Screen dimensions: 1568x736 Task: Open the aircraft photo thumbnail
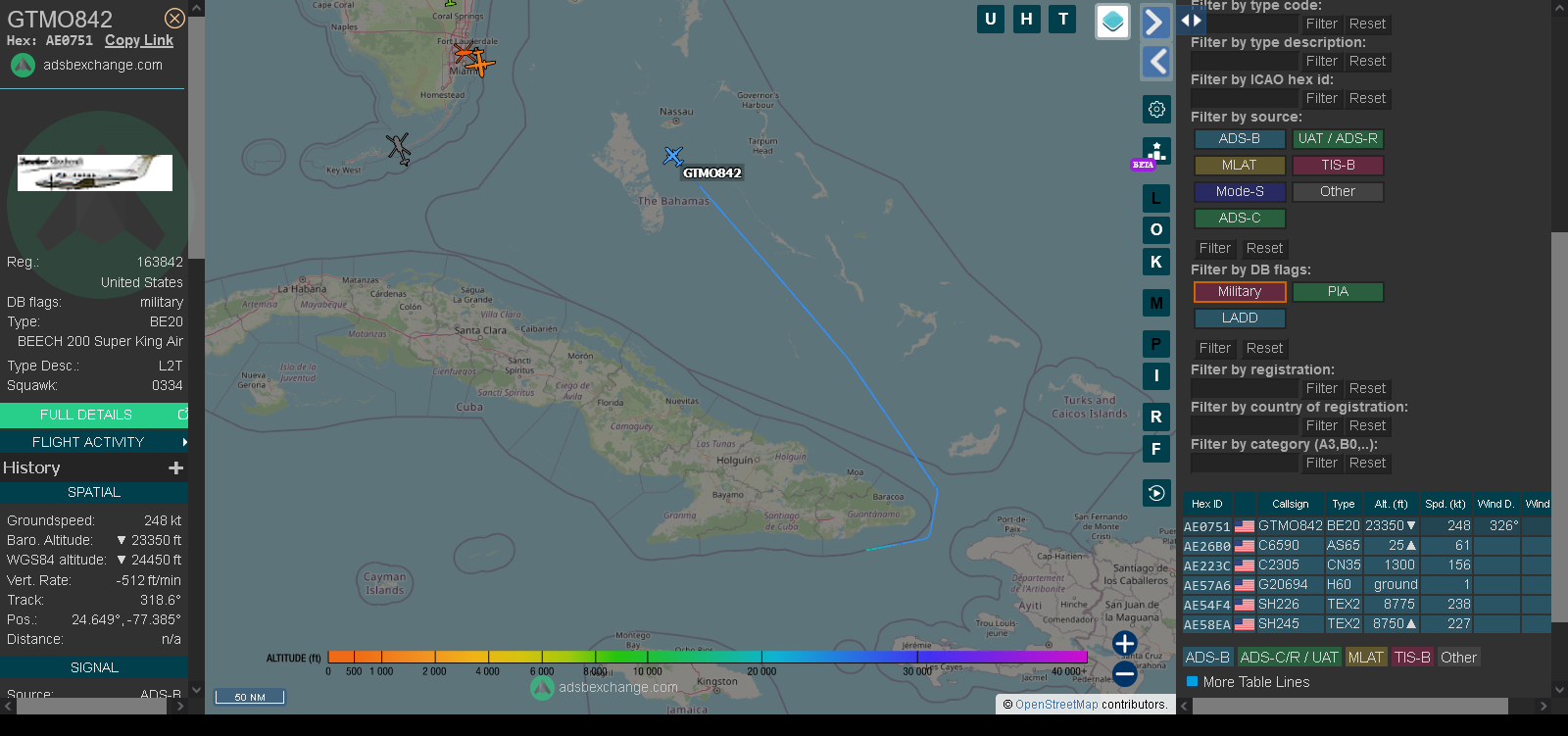click(x=95, y=172)
